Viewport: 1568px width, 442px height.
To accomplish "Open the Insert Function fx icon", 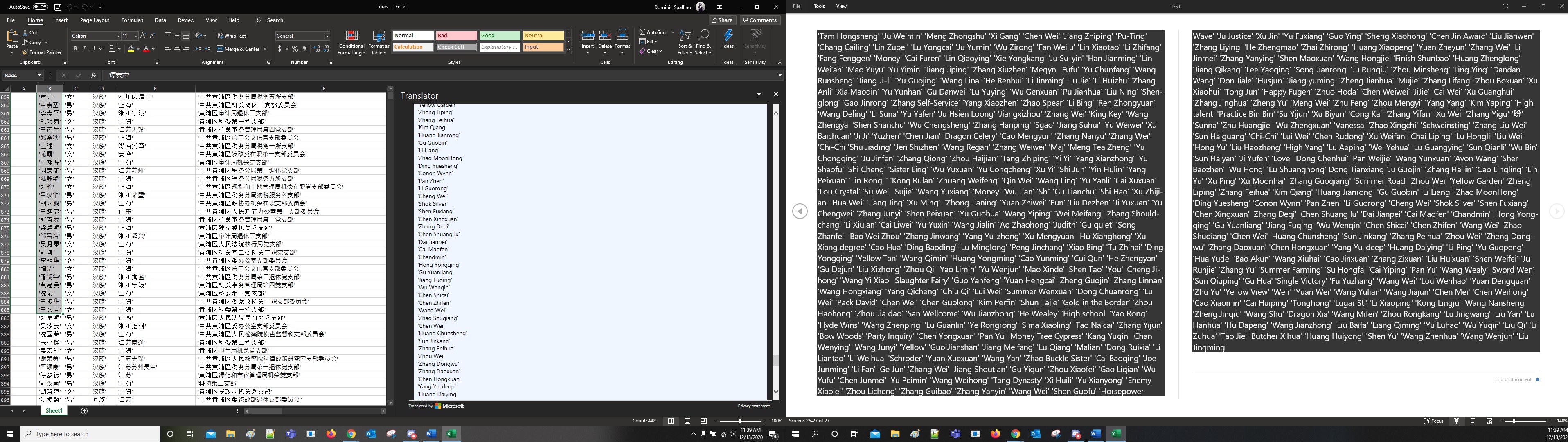I will tap(93, 75).
